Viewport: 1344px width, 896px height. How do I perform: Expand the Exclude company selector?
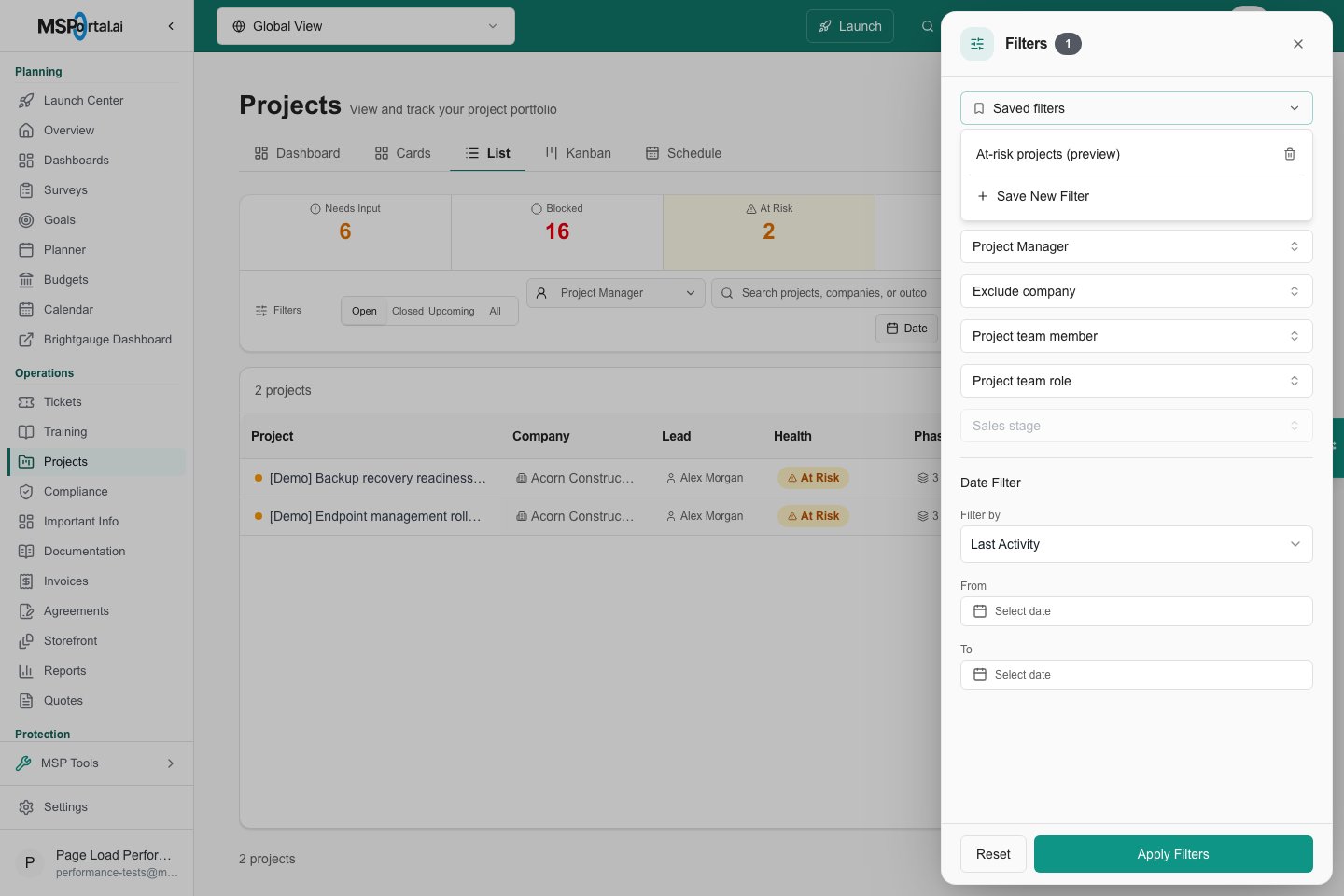(x=1137, y=291)
